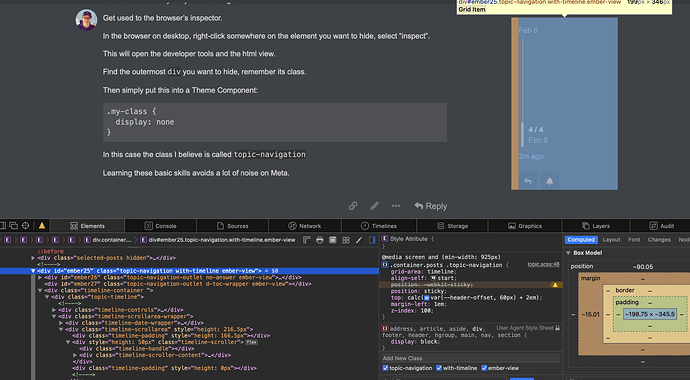Toggle the ember-view class checkbox
The image size is (690, 380).
point(484,368)
